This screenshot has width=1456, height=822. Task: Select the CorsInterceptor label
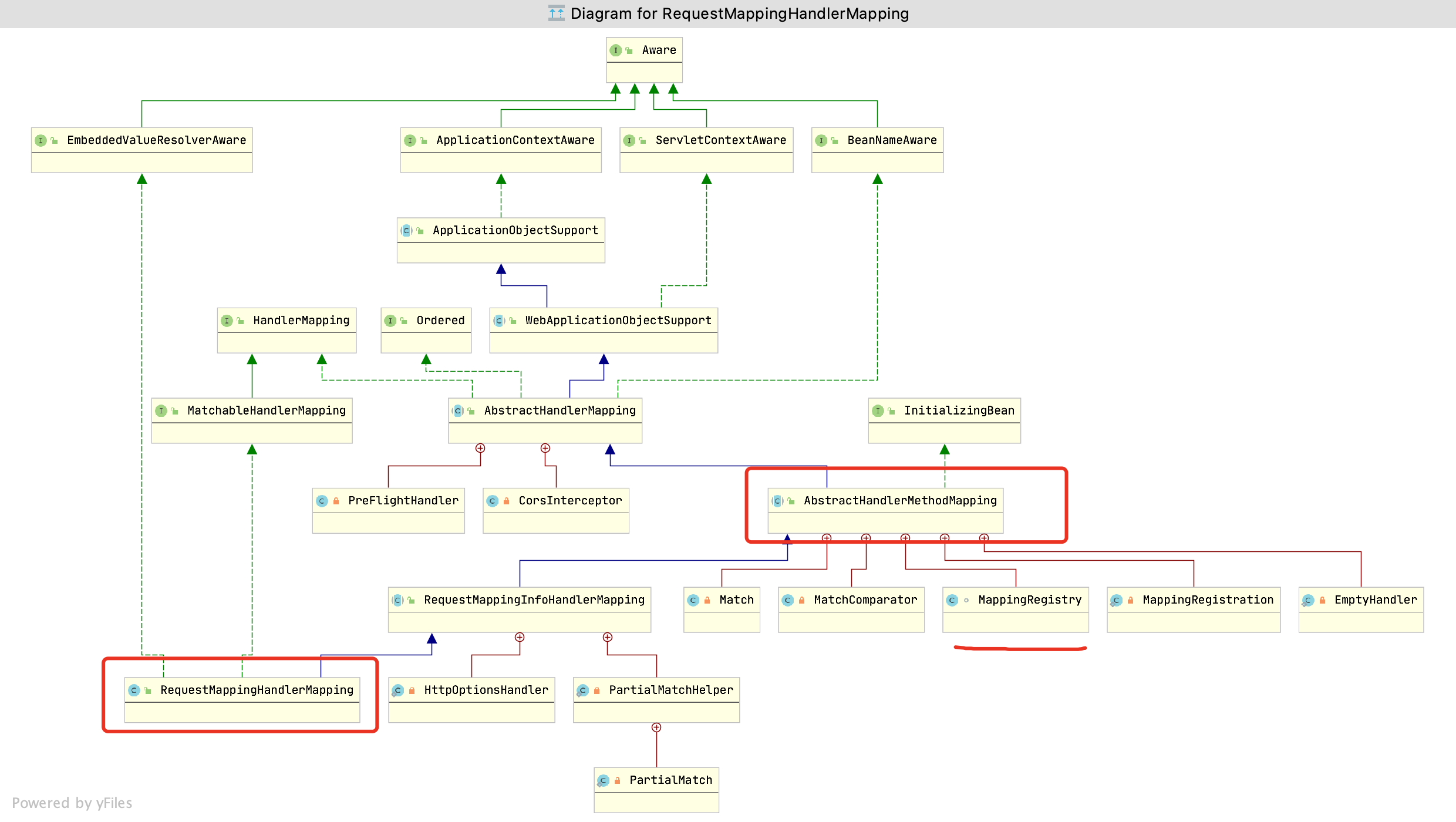click(x=570, y=501)
